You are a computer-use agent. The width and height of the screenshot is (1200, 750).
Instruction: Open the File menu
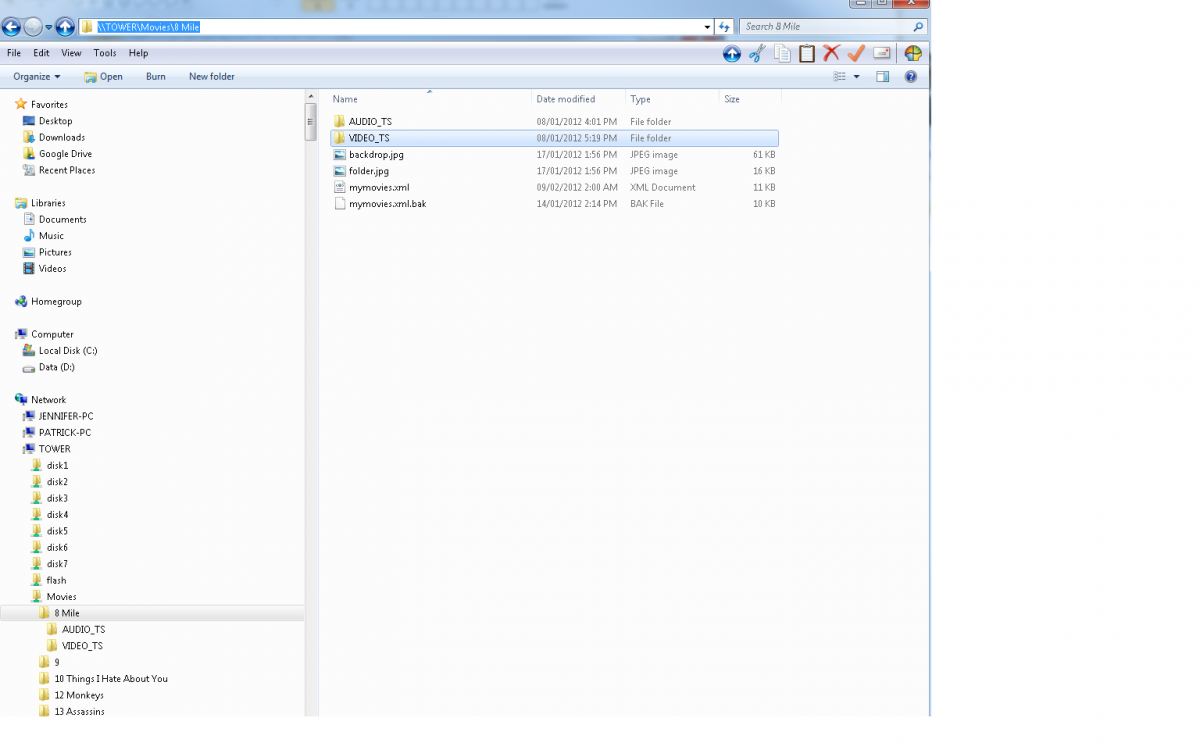(x=14, y=54)
